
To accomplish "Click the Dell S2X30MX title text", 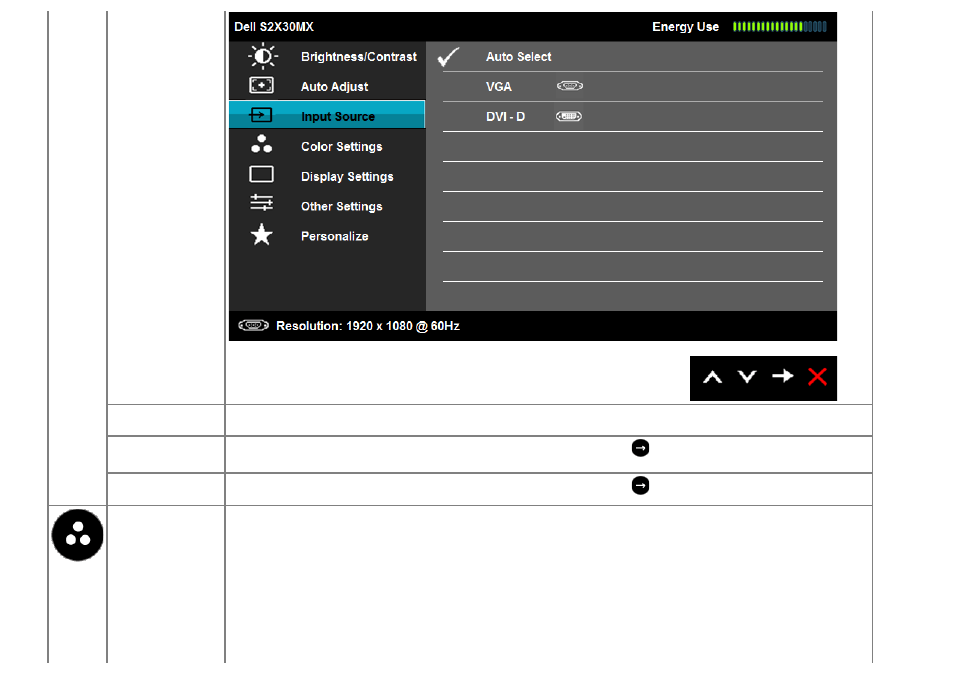I will 274,27.
